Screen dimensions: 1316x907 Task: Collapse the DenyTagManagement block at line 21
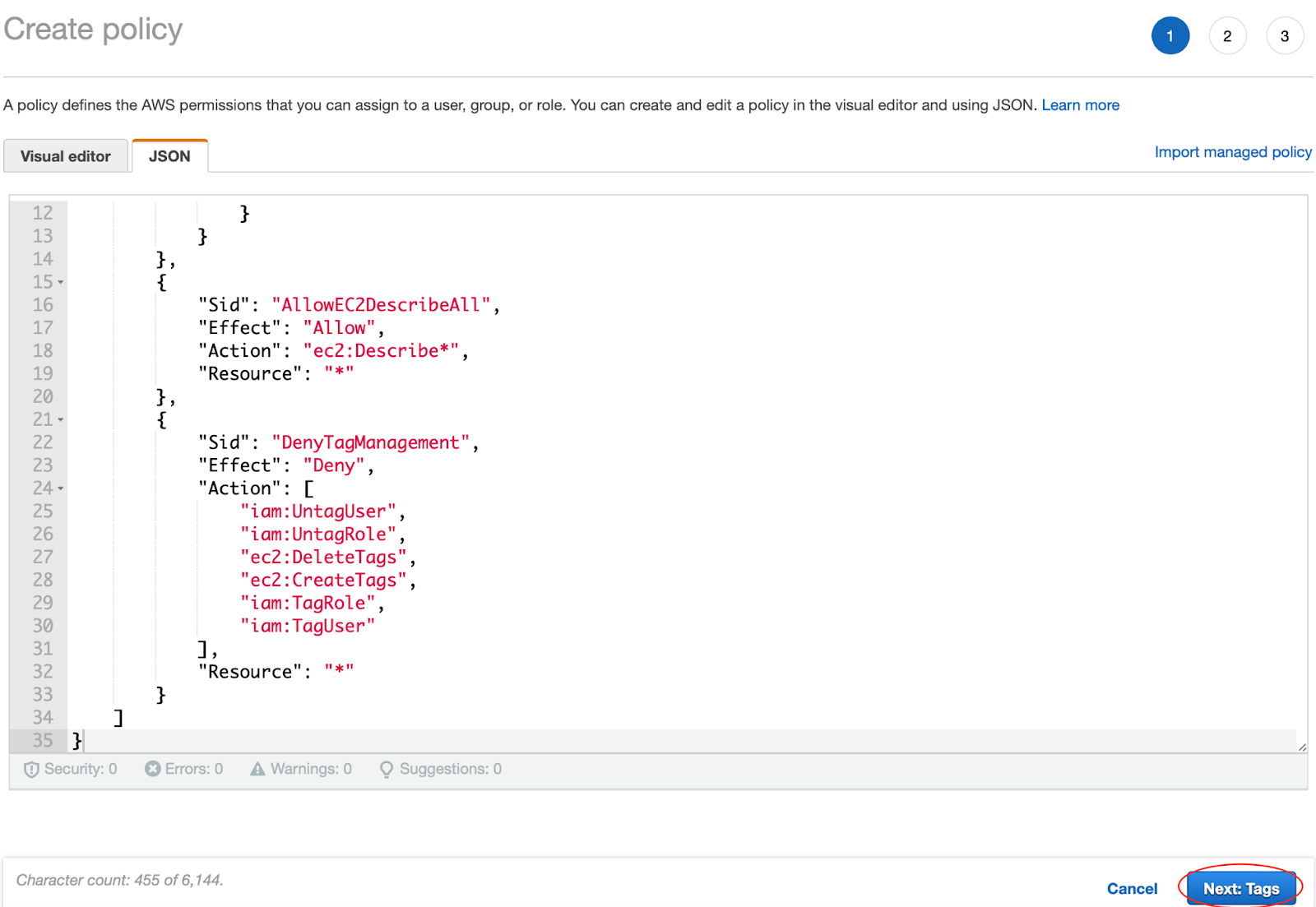click(61, 420)
